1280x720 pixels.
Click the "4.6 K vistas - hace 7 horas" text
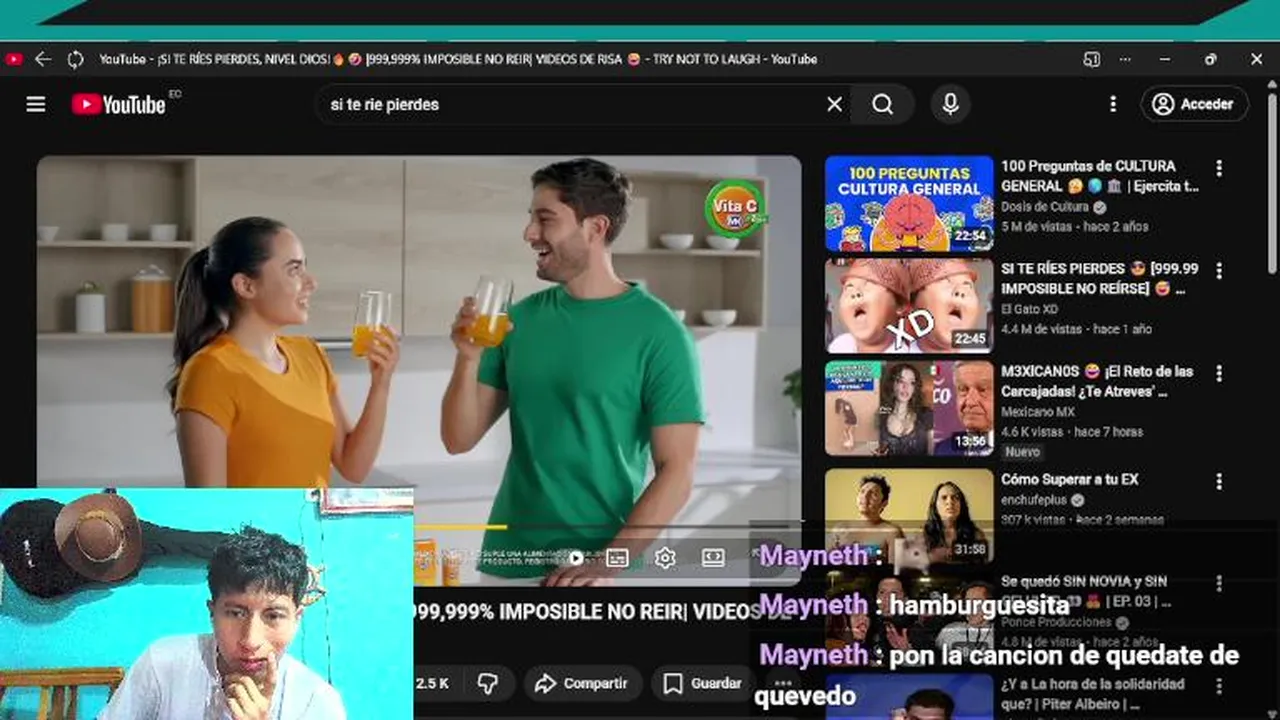(1072, 432)
